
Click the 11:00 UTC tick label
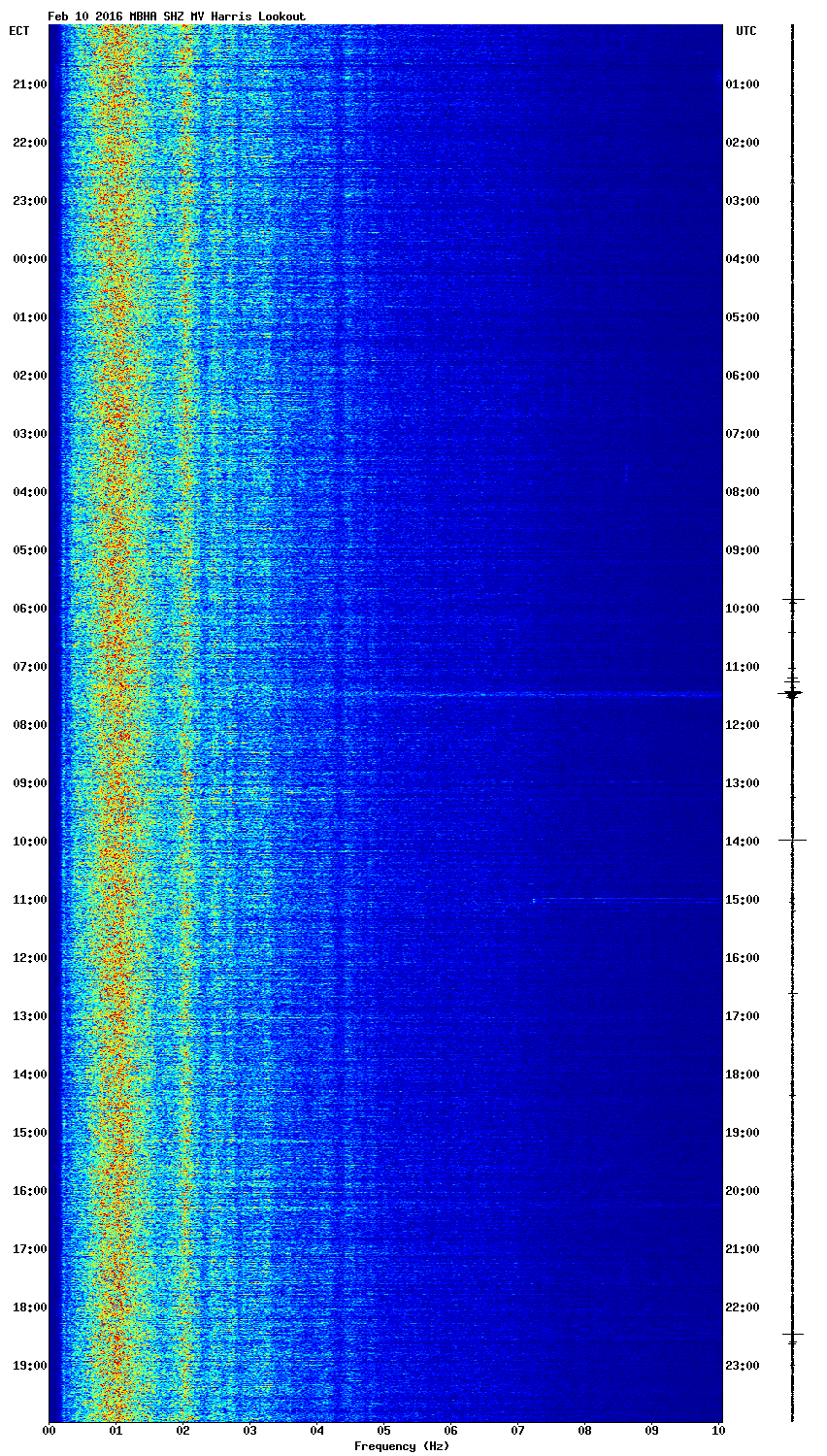pos(743,667)
